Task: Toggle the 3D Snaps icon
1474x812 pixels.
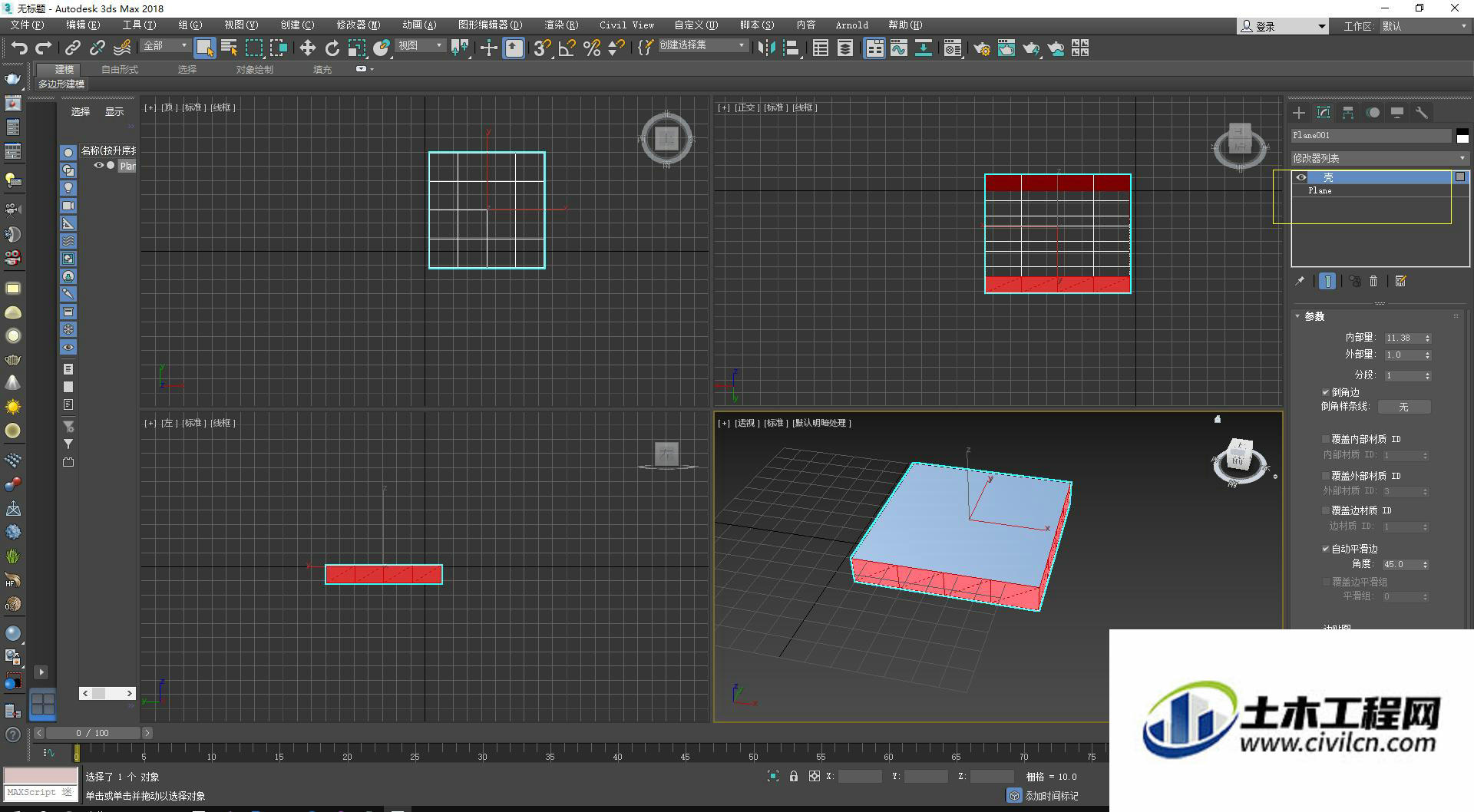Action: [542, 48]
